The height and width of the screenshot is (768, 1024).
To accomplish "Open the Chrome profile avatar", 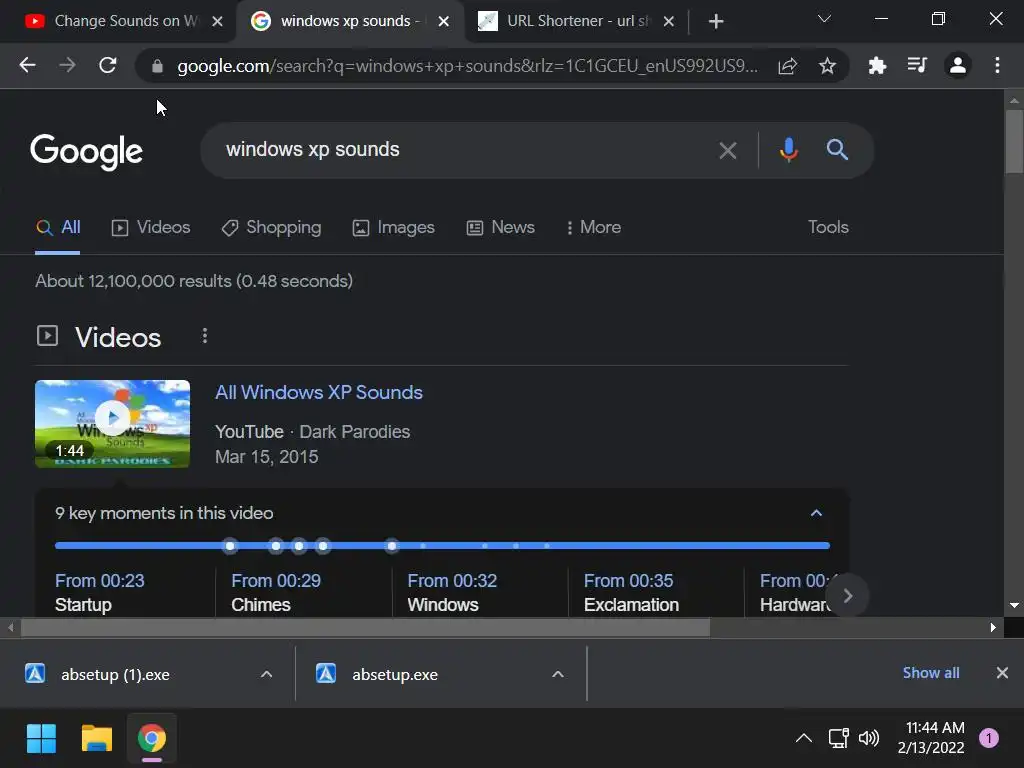I will [957, 65].
